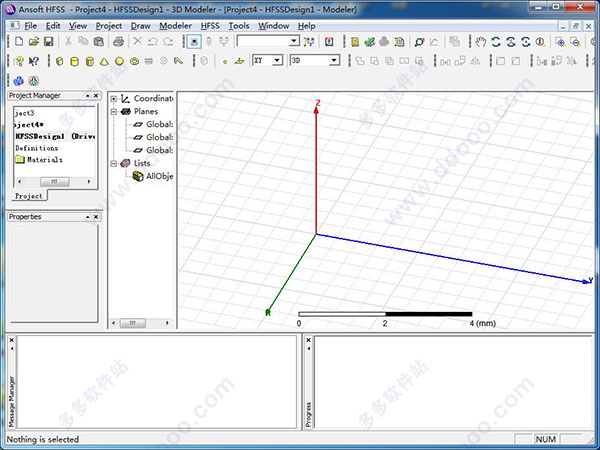The width and height of the screenshot is (600, 450).
Task: Click the Undo arrow icon
Action: (153, 41)
